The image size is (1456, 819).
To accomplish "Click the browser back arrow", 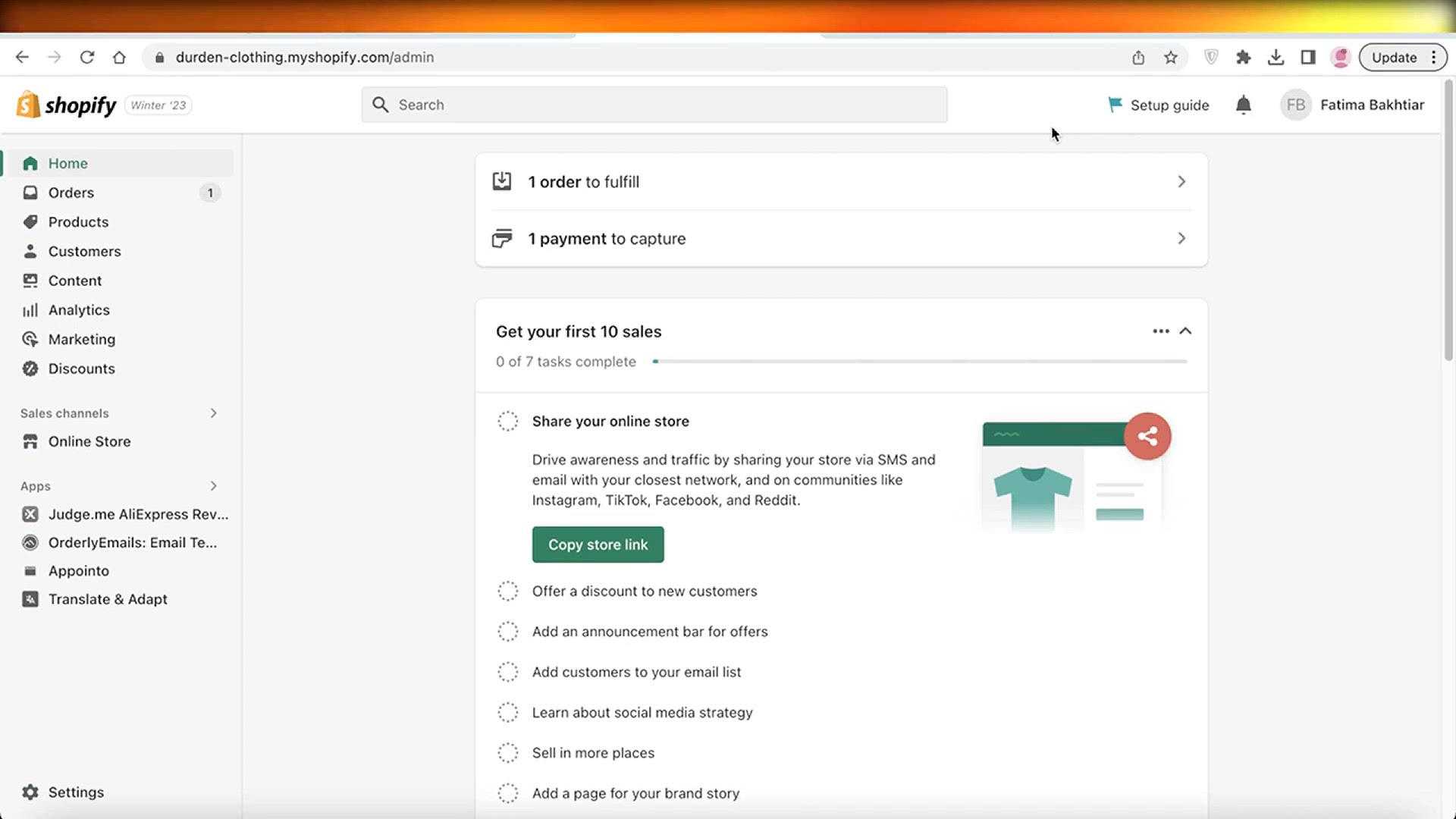I will (22, 57).
